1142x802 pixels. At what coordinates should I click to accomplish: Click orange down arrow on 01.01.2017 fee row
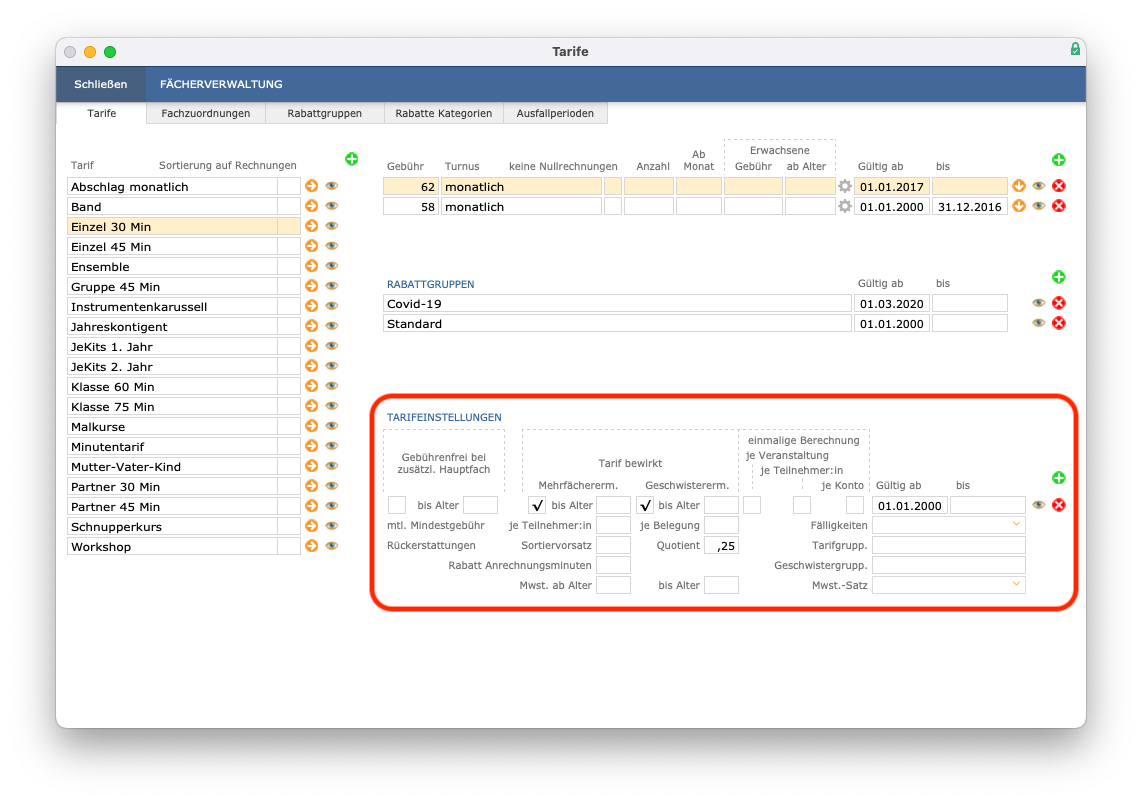(1019, 186)
